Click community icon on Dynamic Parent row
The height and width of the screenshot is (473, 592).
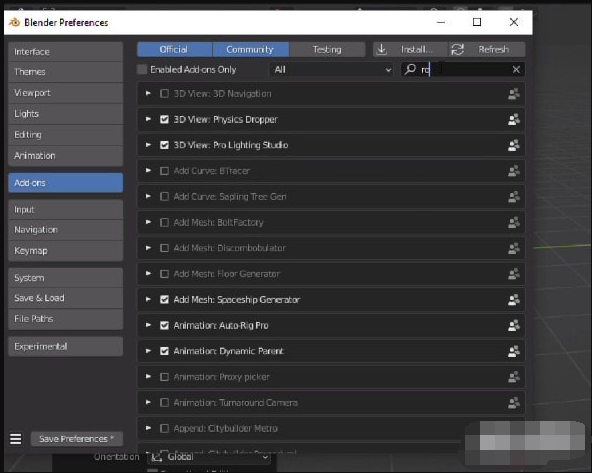513,351
